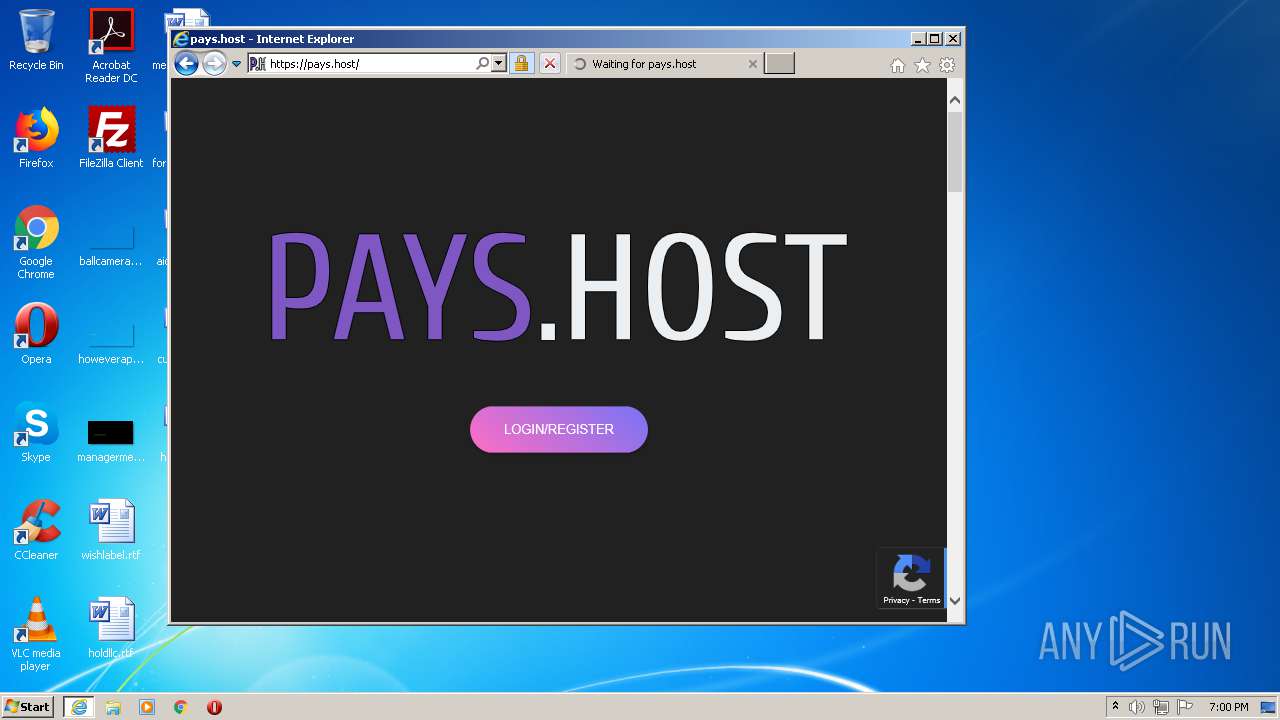Viewport: 1280px width, 720px height.
Task: Click the Windows Start button
Action: click(28, 707)
